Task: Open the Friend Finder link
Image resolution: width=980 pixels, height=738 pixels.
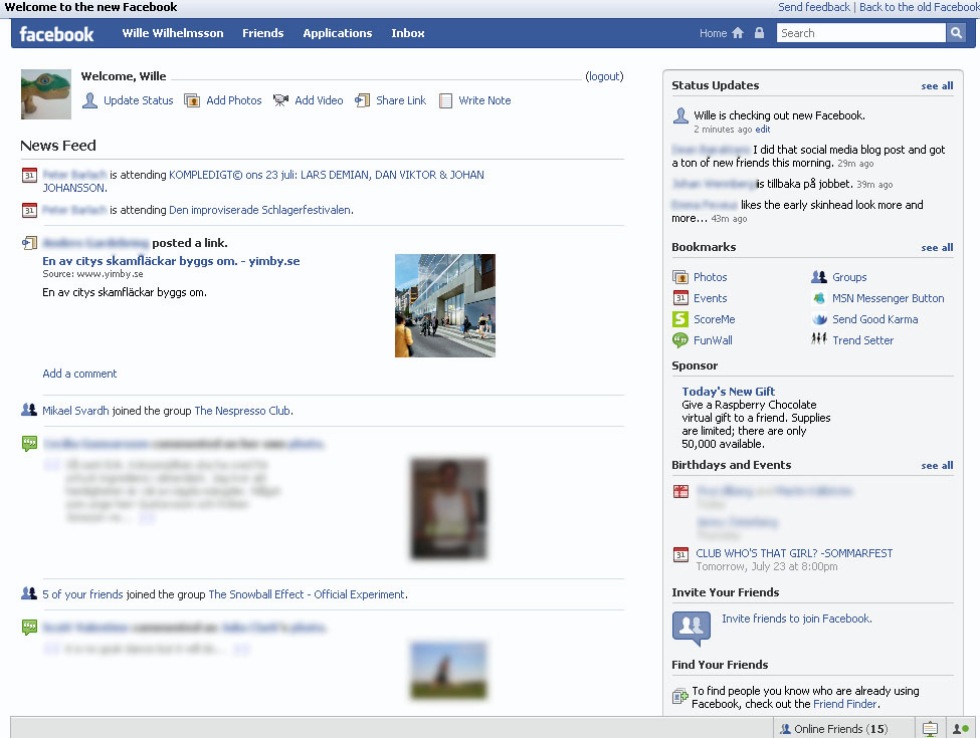Action: (845, 704)
